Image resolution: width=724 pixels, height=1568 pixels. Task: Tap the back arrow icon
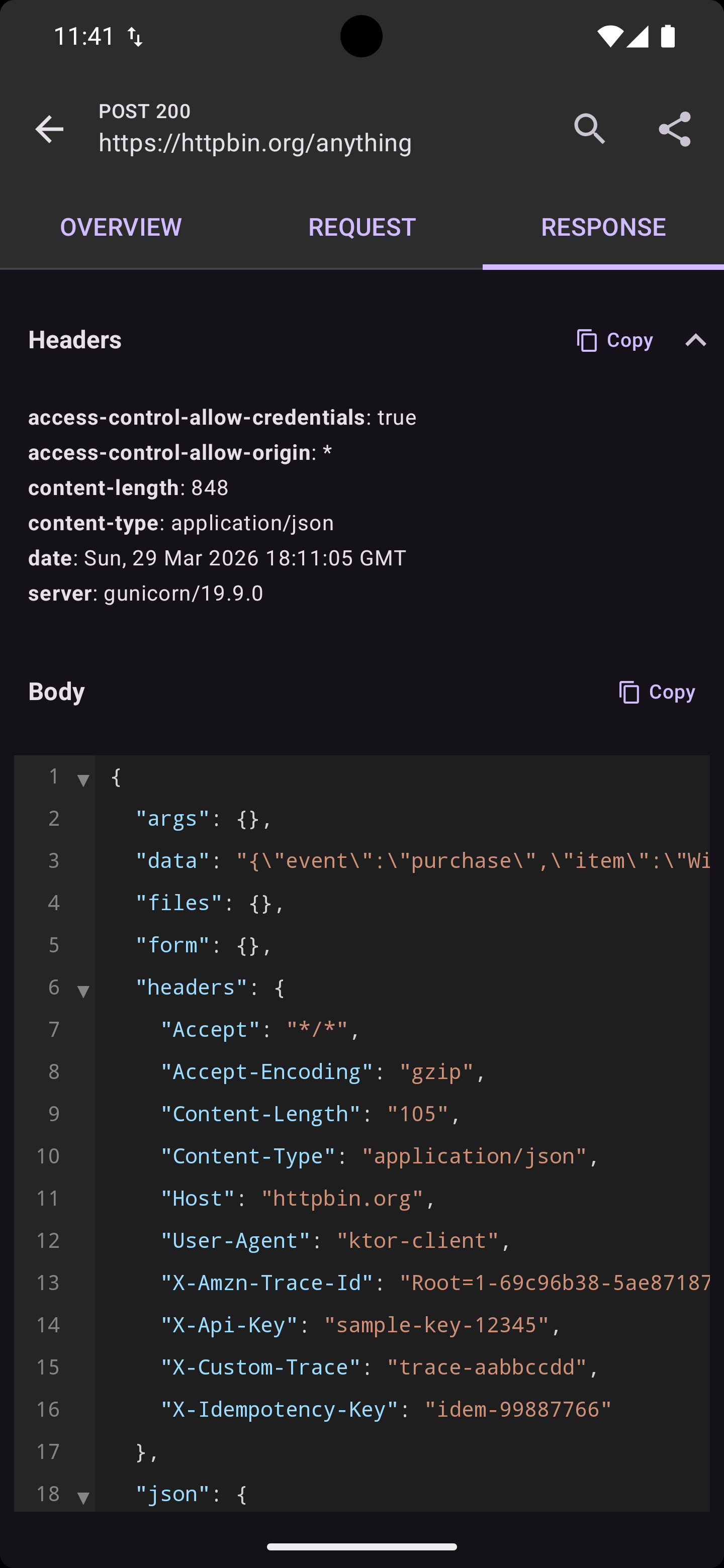[x=49, y=129]
